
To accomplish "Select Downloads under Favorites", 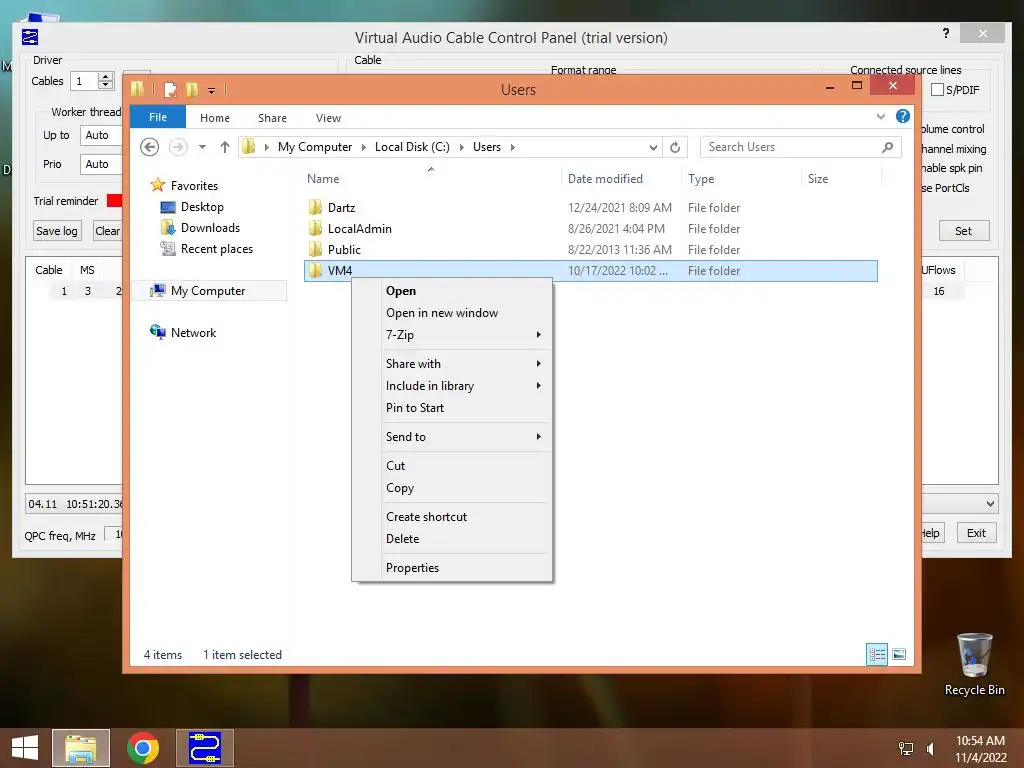I will 210,228.
